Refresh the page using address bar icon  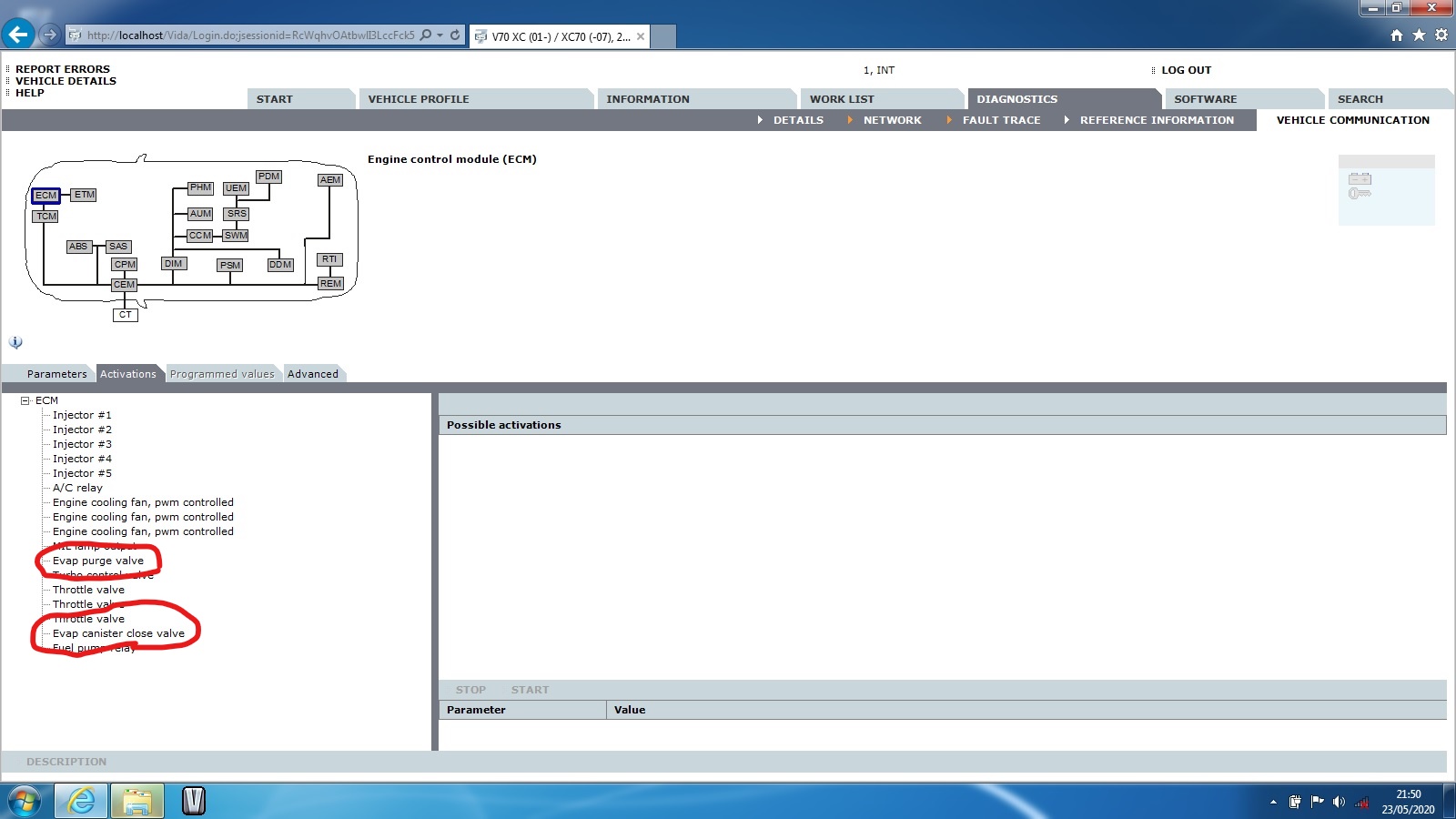(x=455, y=35)
